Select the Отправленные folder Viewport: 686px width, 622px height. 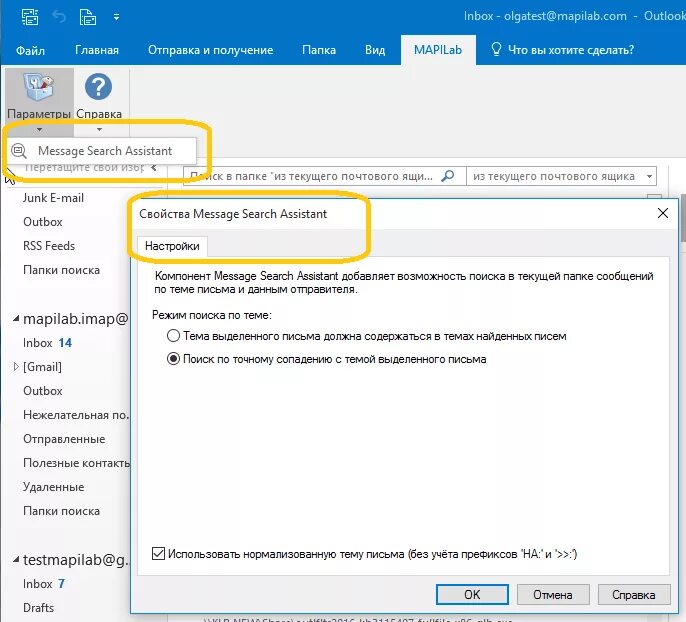(x=64, y=439)
